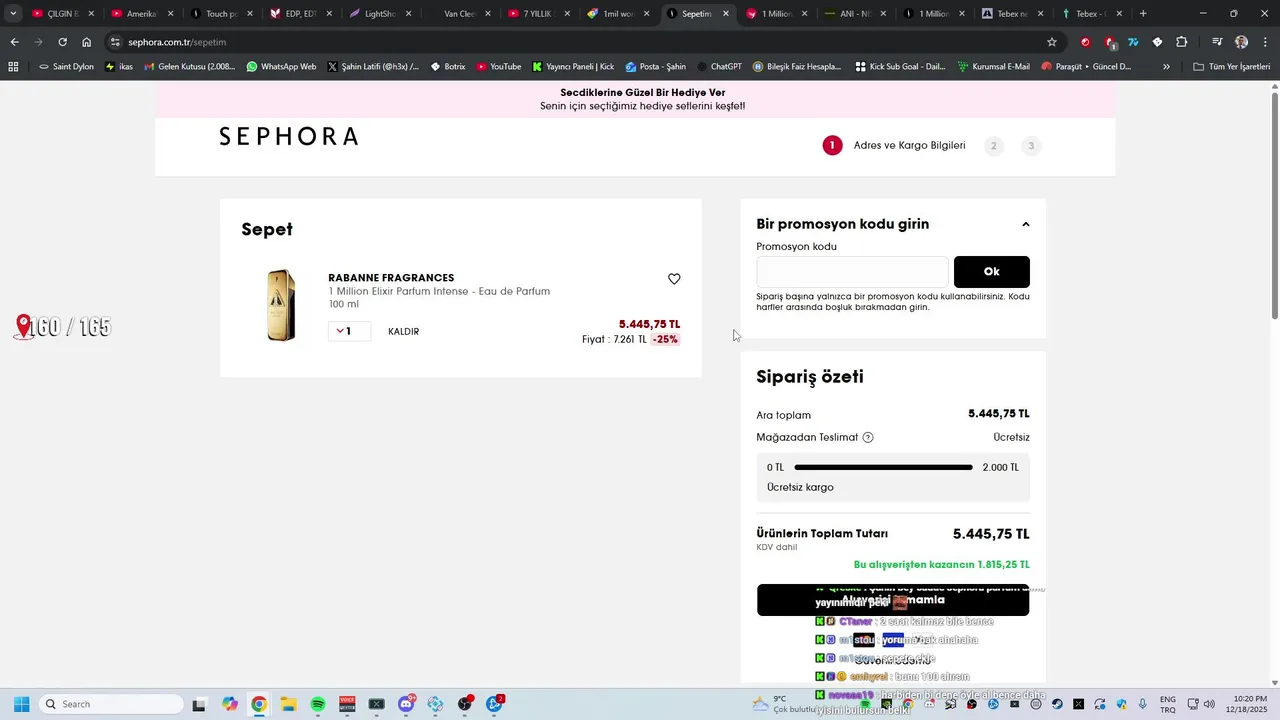Viewport: 1280px width, 720px height.
Task: Collapse the promo code section with the chevron
Action: pyautogui.click(x=1025, y=224)
